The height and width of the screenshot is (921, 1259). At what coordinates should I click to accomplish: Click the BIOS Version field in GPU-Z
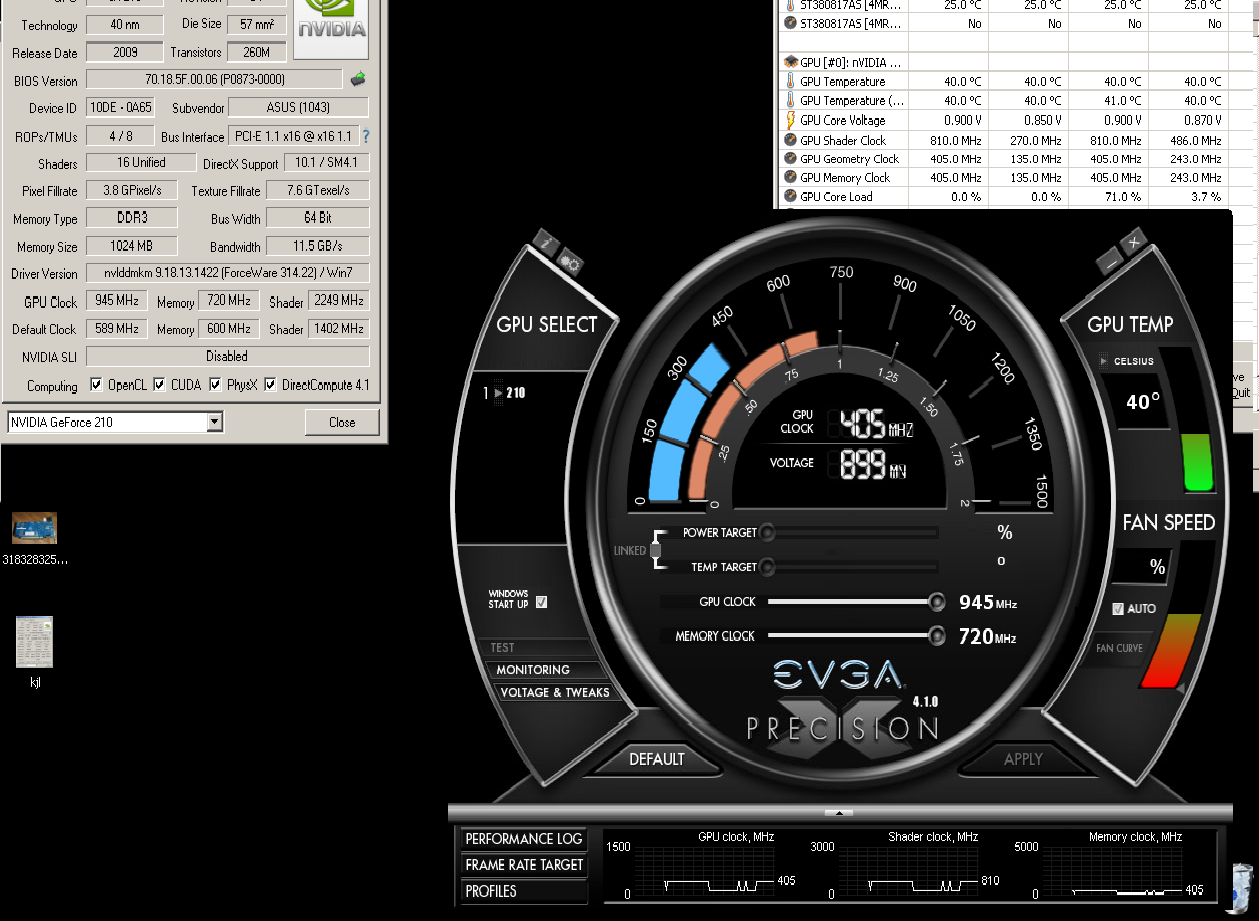tap(215, 80)
